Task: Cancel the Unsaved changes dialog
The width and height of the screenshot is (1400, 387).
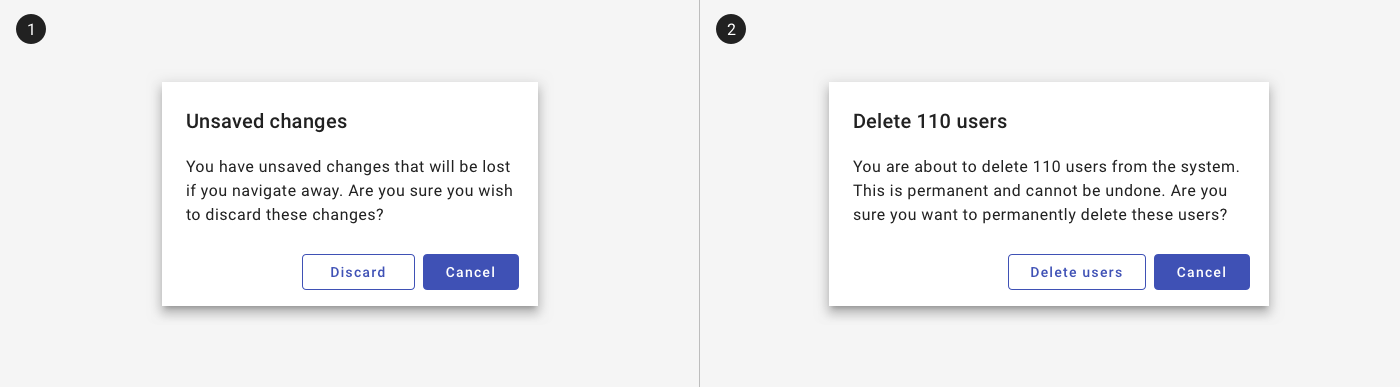Action: [471, 272]
